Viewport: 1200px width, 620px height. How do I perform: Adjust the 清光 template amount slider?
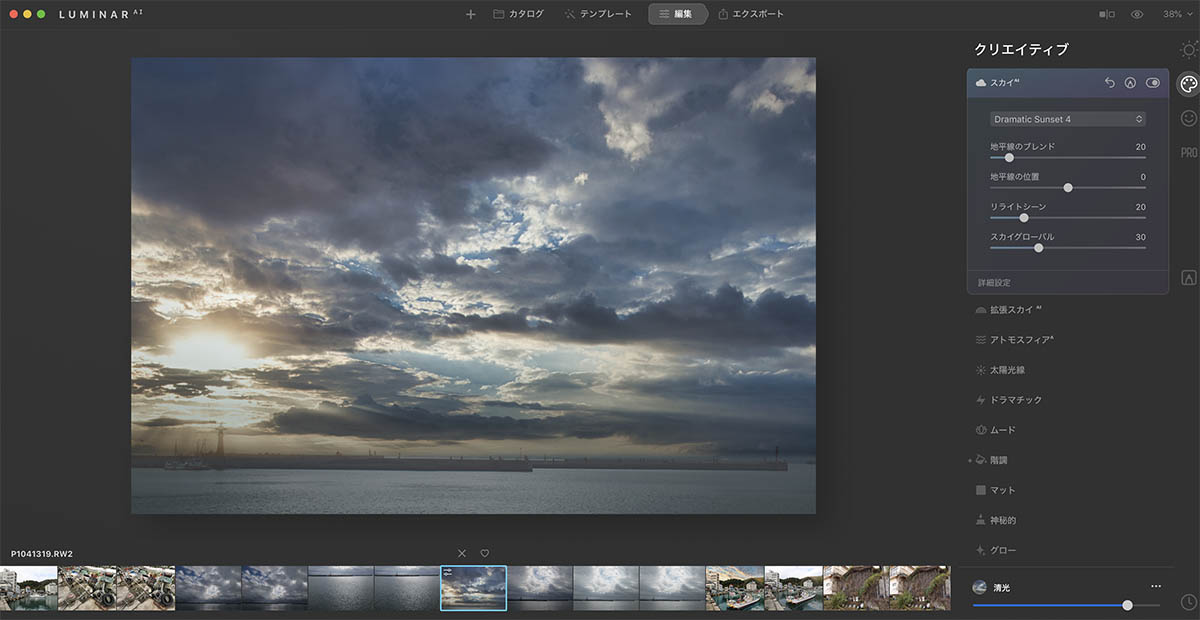point(1127,605)
